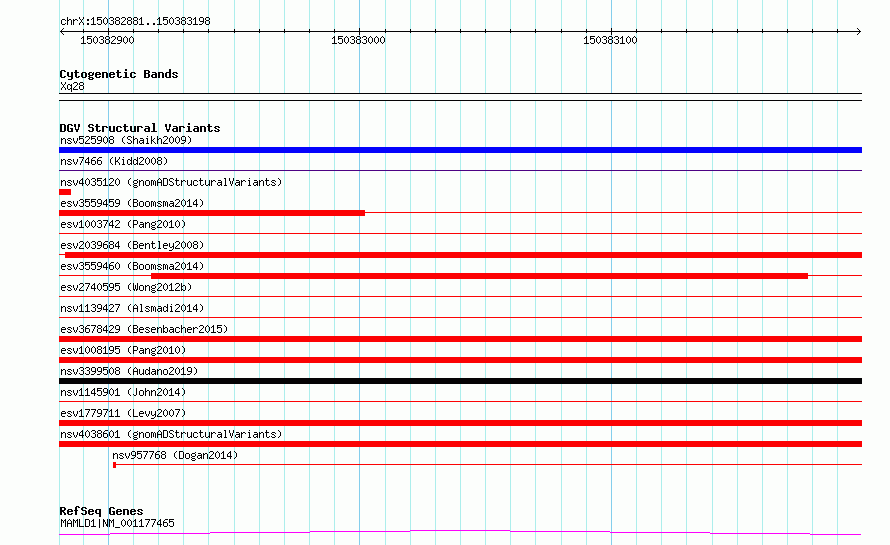The width and height of the screenshot is (890, 545).
Task: Select the red esv1008195 variant bar
Action: [460, 360]
